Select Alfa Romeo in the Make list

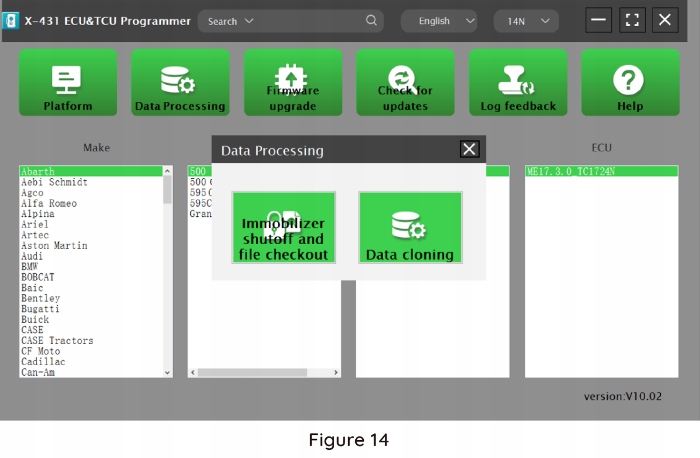tap(91, 204)
